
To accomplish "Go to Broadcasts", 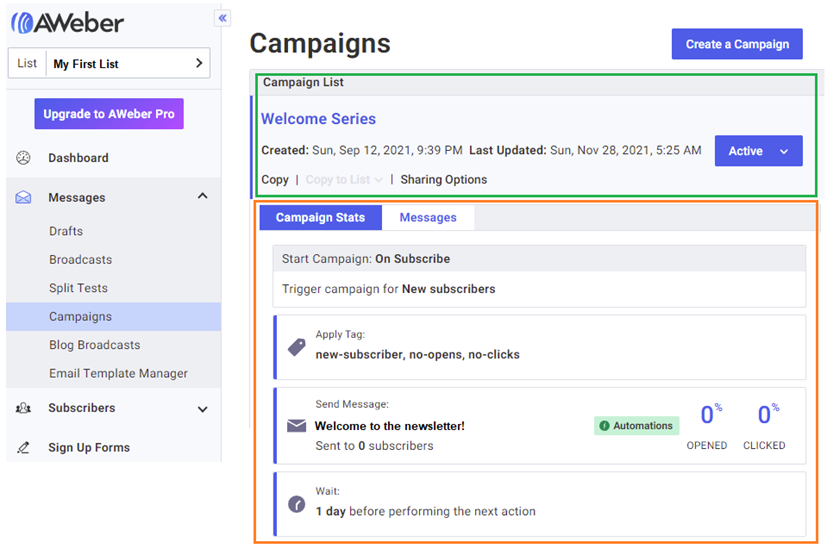I will [x=81, y=260].
